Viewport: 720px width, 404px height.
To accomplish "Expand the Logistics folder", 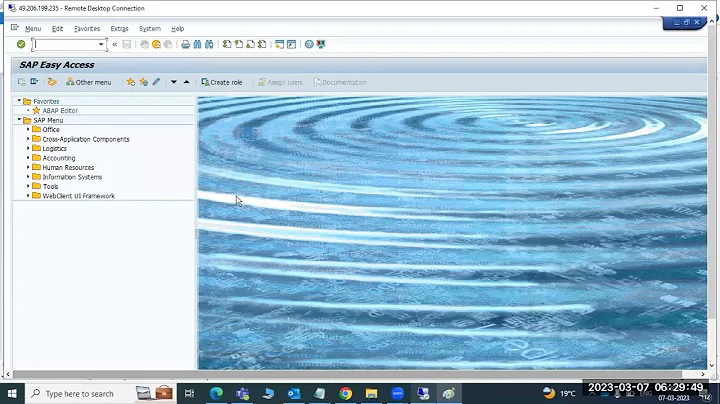I will pyautogui.click(x=28, y=148).
